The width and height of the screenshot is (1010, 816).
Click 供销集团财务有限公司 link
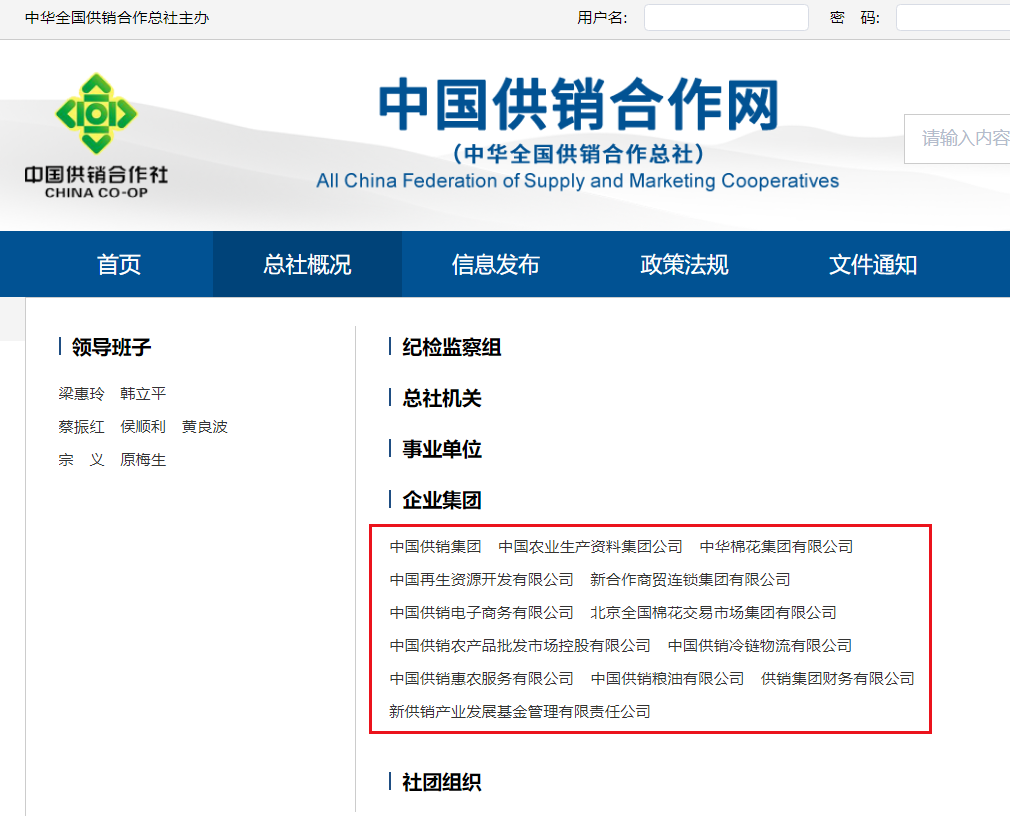[x=837, y=679]
